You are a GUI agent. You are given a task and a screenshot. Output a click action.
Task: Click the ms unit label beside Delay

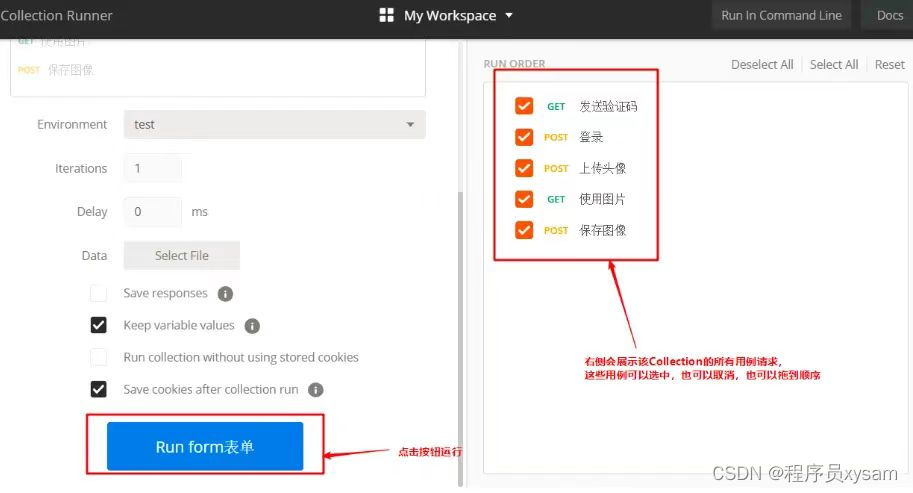click(199, 212)
